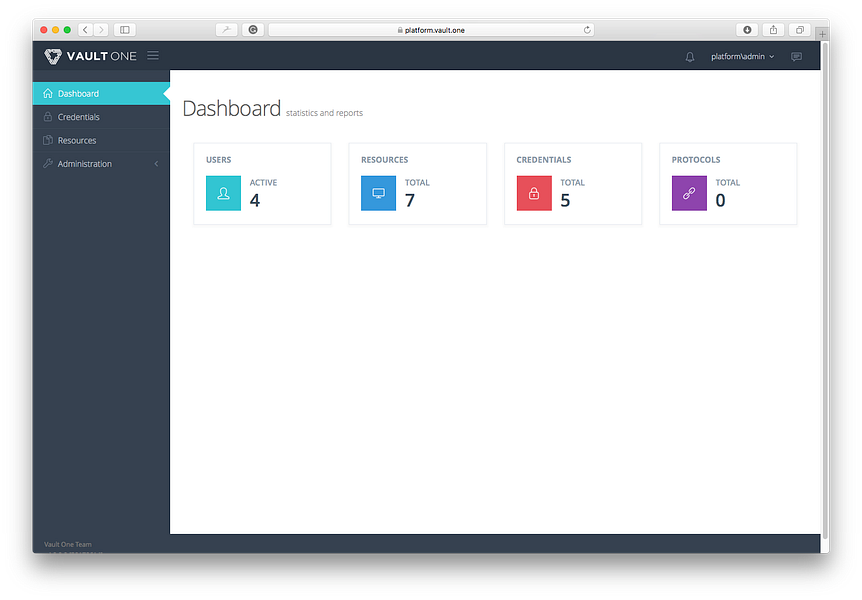Click the page vertical scrollbar

[825, 289]
